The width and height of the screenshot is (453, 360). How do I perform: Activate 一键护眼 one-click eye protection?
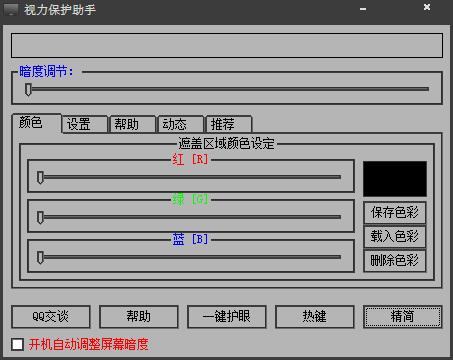pyautogui.click(x=227, y=317)
